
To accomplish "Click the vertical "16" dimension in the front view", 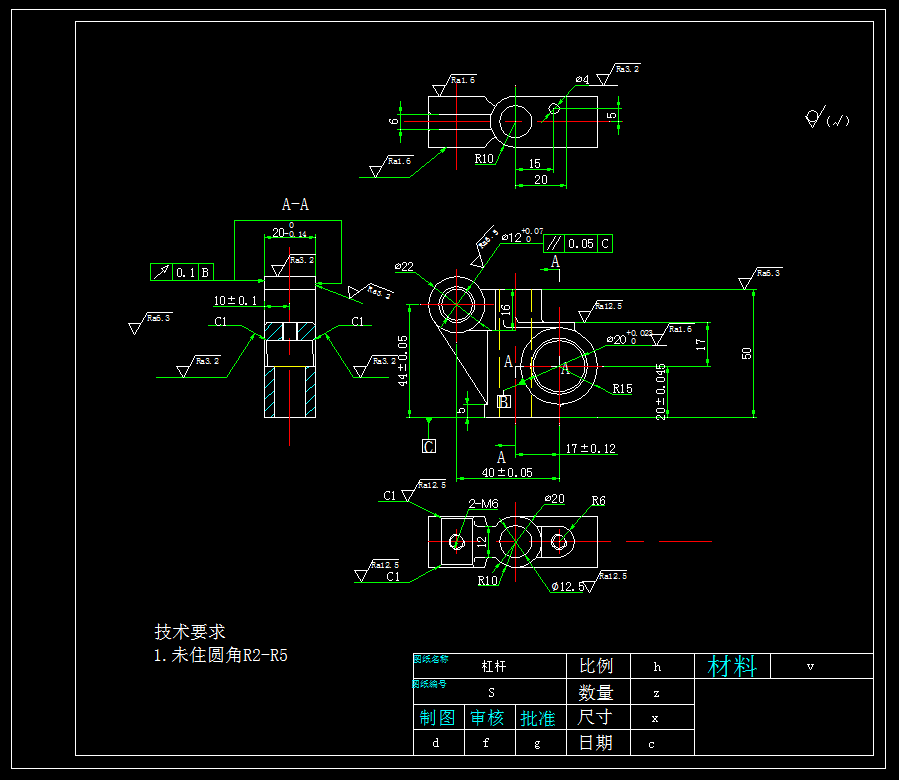I will click(x=506, y=310).
